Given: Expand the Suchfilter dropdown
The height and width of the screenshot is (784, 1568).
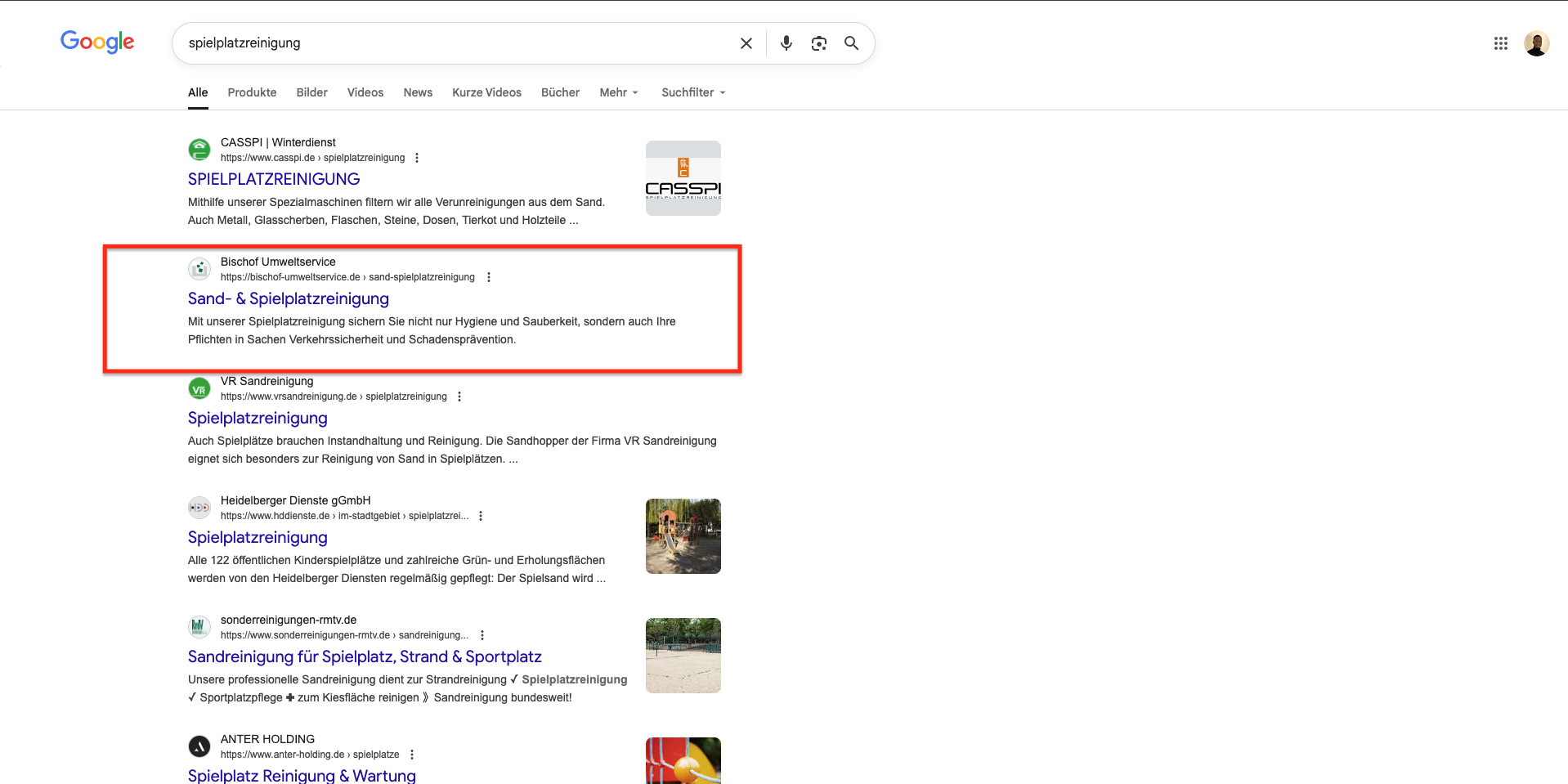Looking at the screenshot, I should 693,92.
